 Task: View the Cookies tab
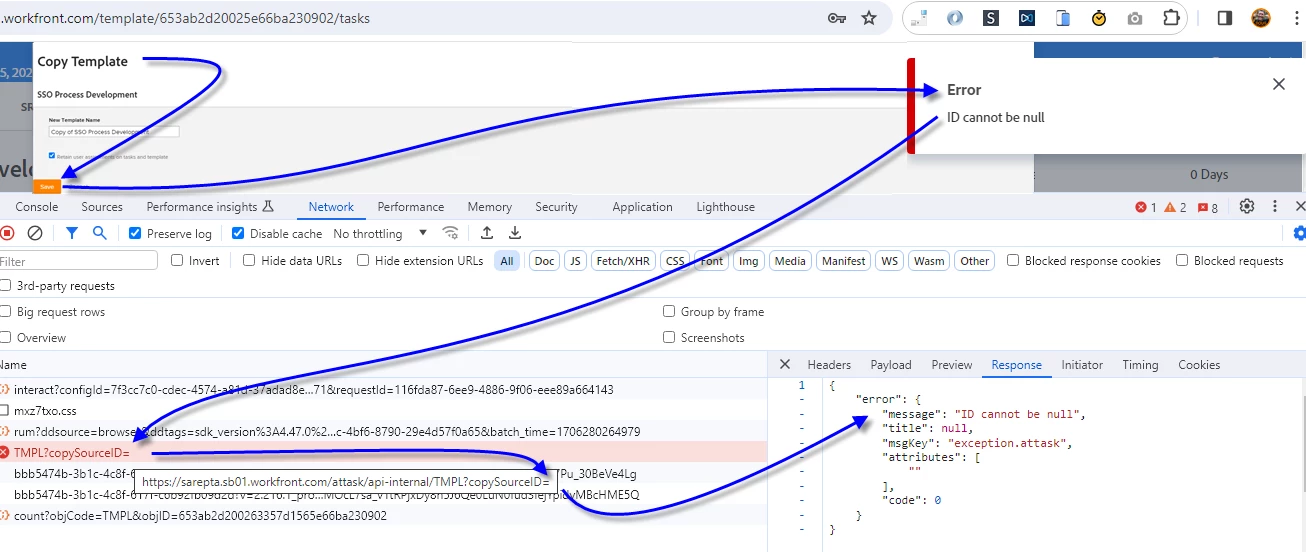point(1199,365)
